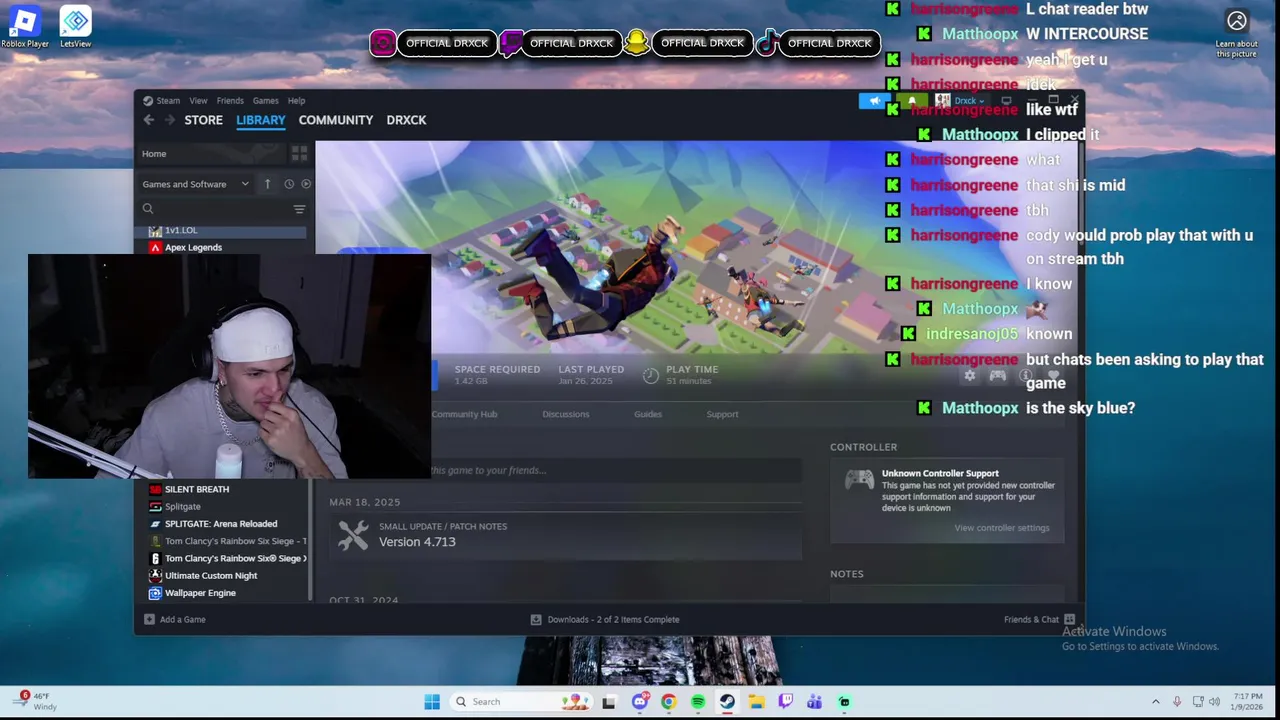
Task: Click the taskbar volume icon
Action: coord(1215,702)
